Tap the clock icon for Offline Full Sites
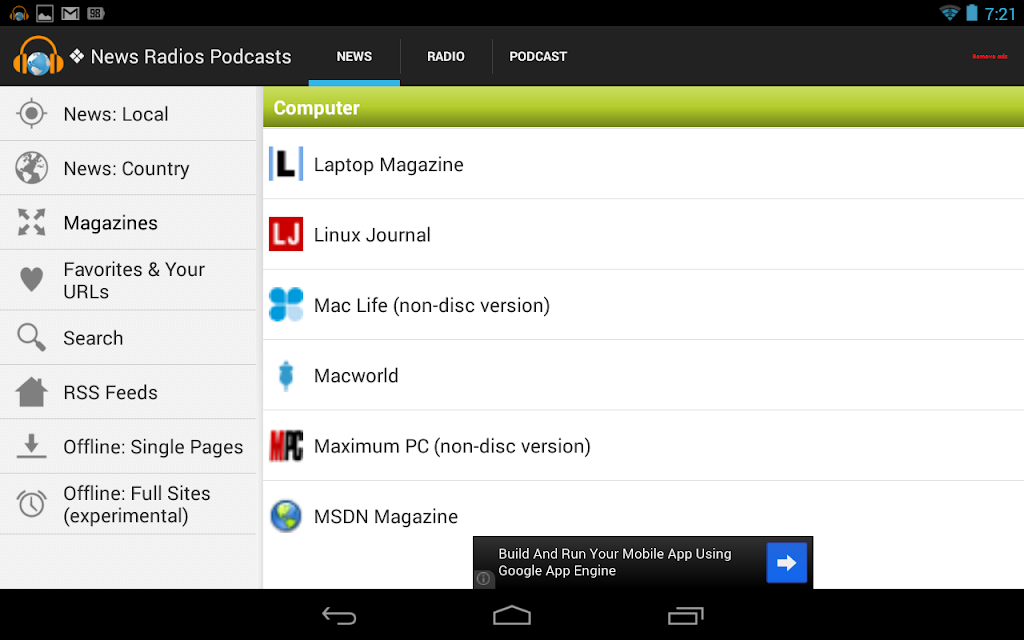Screen dimensions: 1024x640 [x=31, y=504]
